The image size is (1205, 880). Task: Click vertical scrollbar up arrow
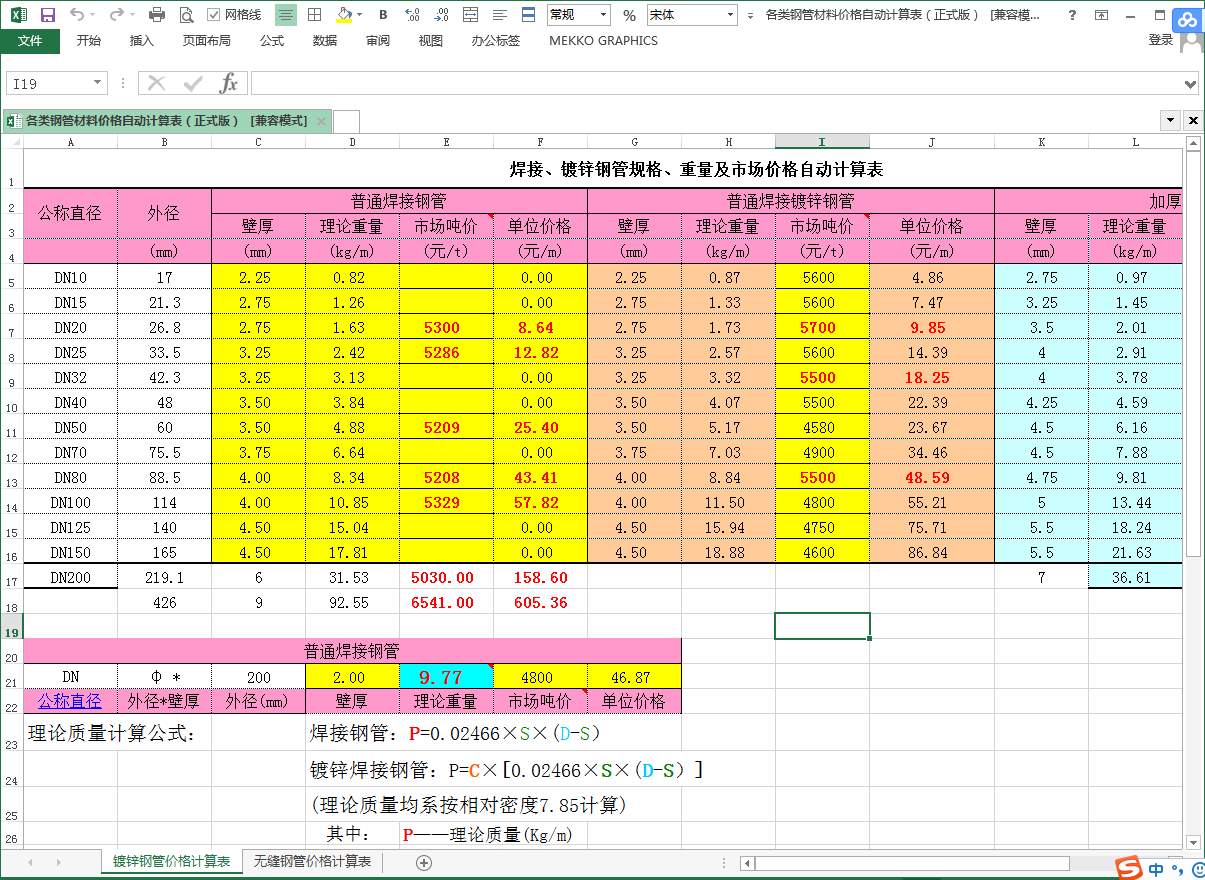click(x=1193, y=143)
